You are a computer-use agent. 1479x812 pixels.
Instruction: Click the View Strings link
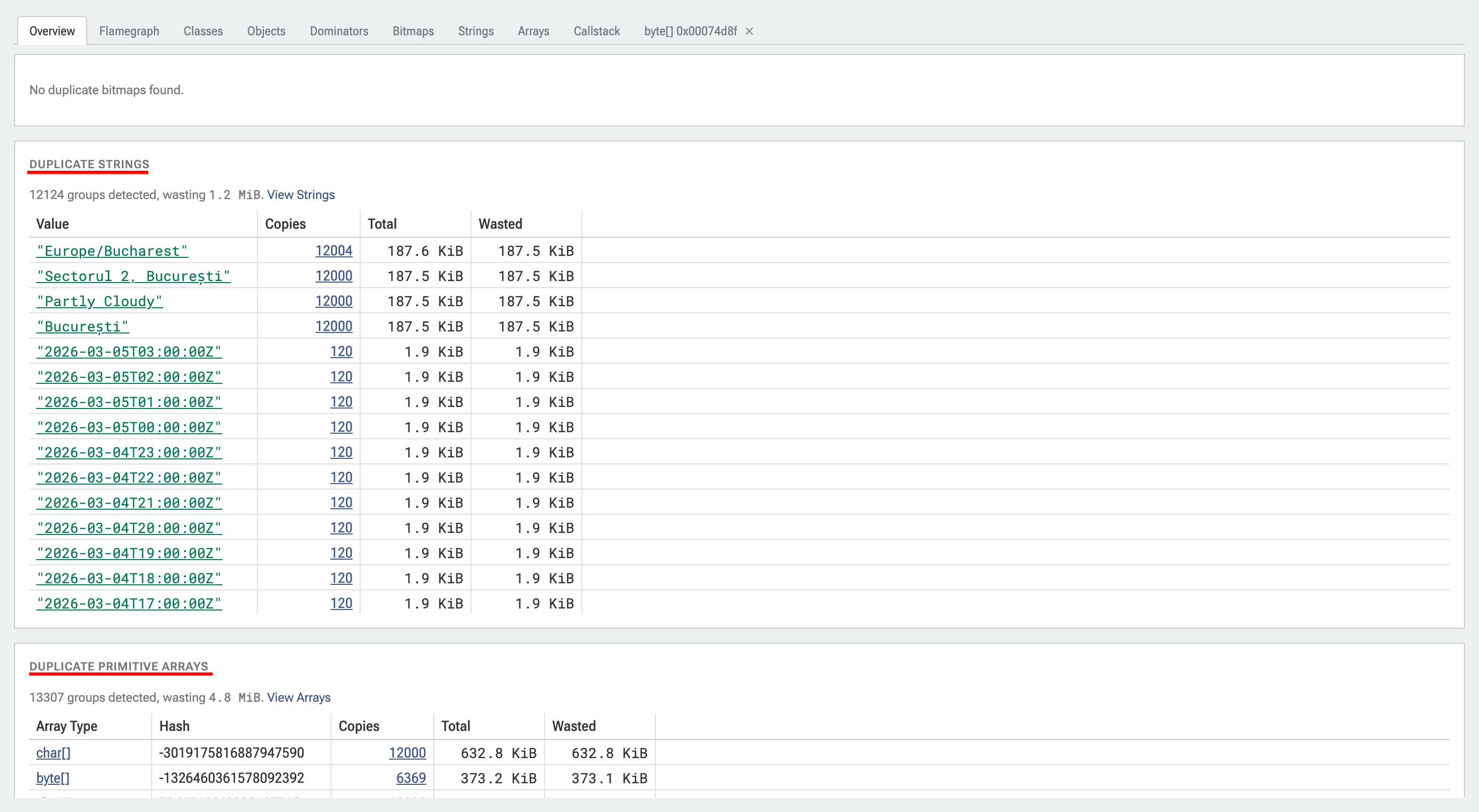click(x=301, y=194)
